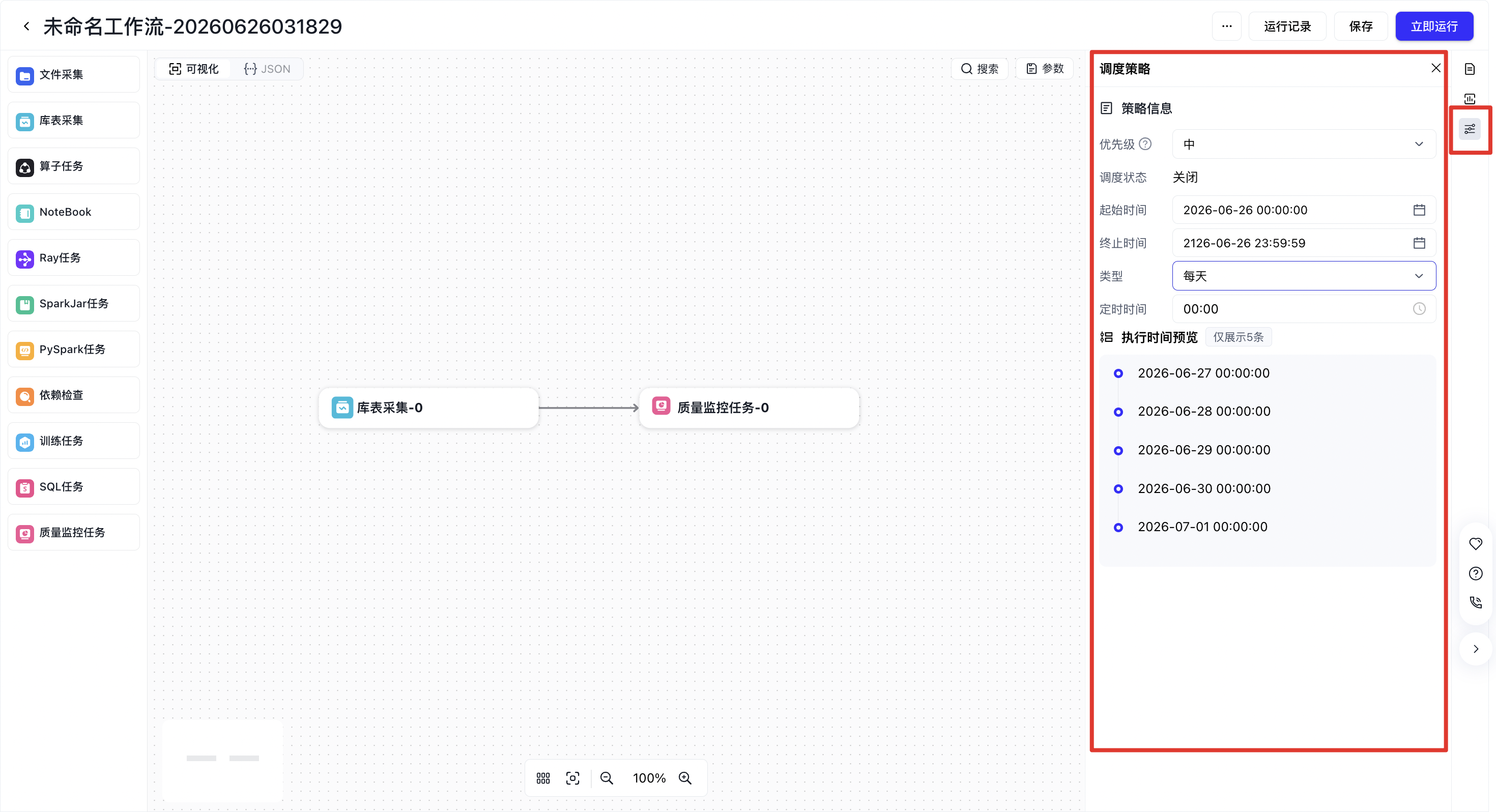The image size is (1496, 812).
Task: Click the 保存 save button
Action: [x=1361, y=26]
